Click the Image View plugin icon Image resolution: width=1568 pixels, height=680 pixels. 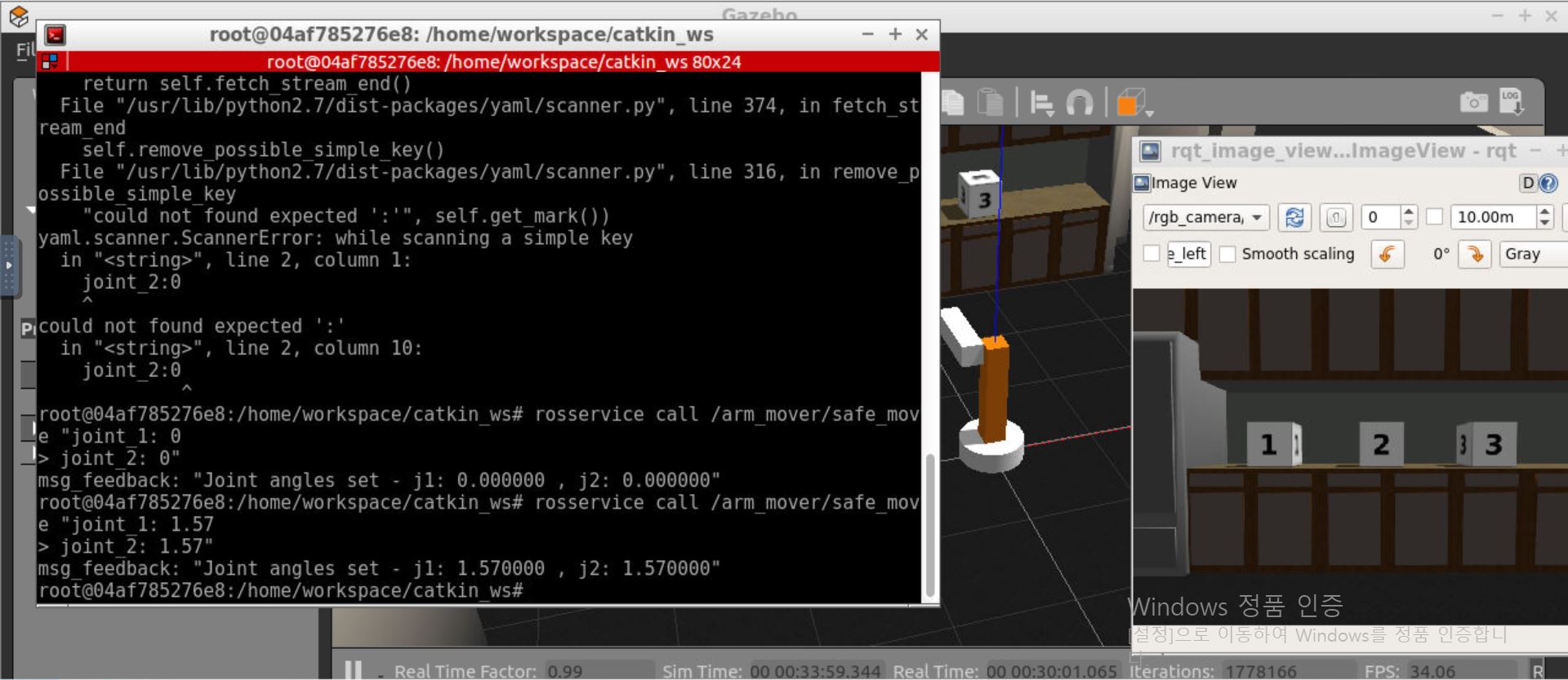[1142, 183]
